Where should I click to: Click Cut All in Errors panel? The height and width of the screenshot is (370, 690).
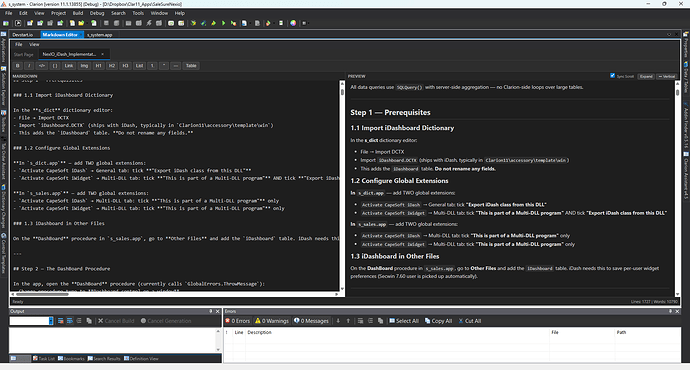470,321
